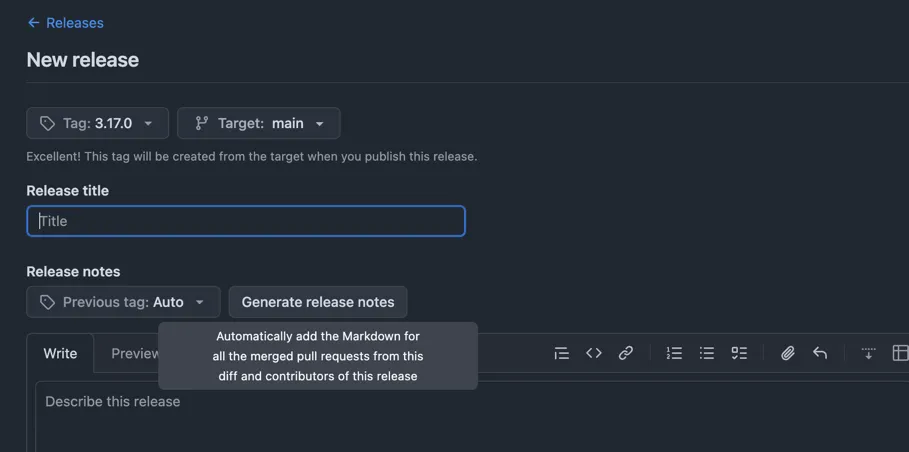The height and width of the screenshot is (452, 909).
Task: Insert a quote with the quote icon
Action: pyautogui.click(x=561, y=353)
